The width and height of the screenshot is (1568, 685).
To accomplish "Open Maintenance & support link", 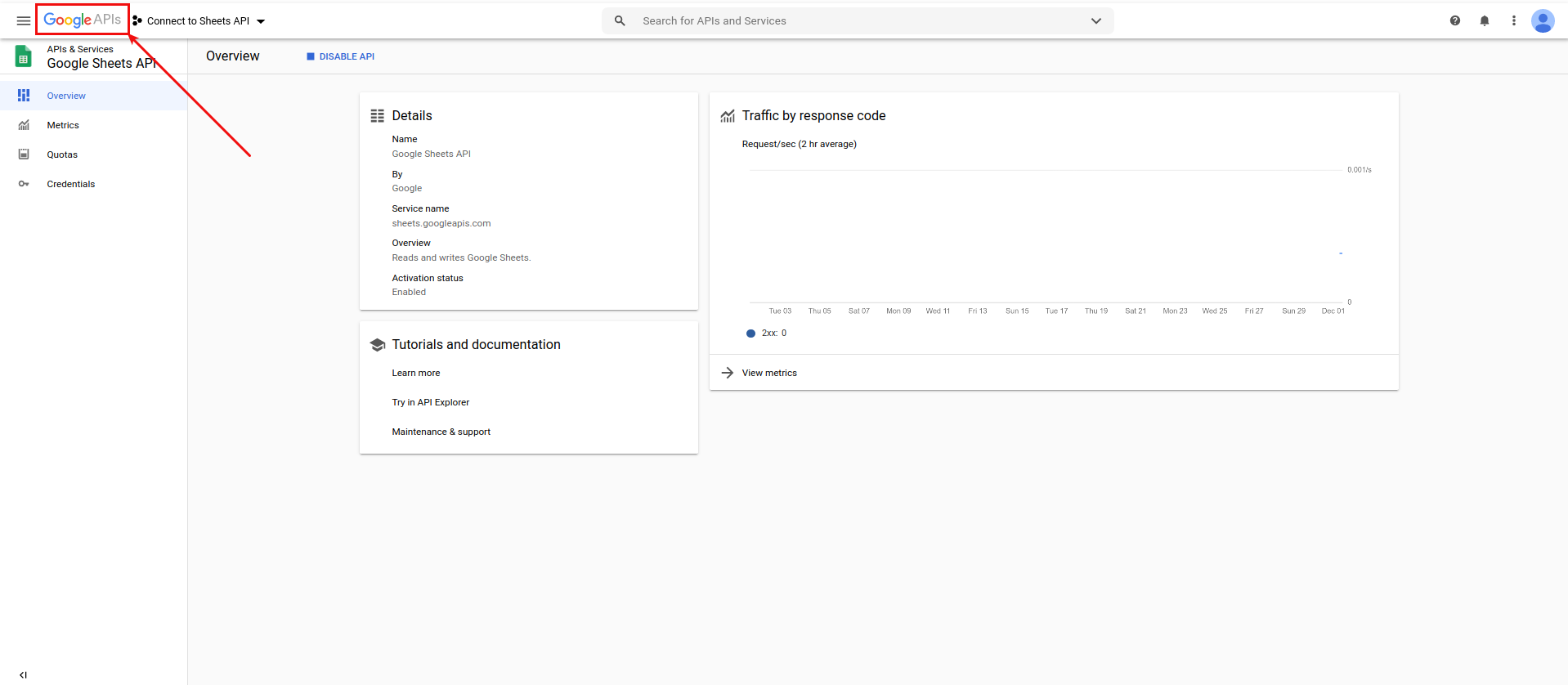I will point(441,432).
